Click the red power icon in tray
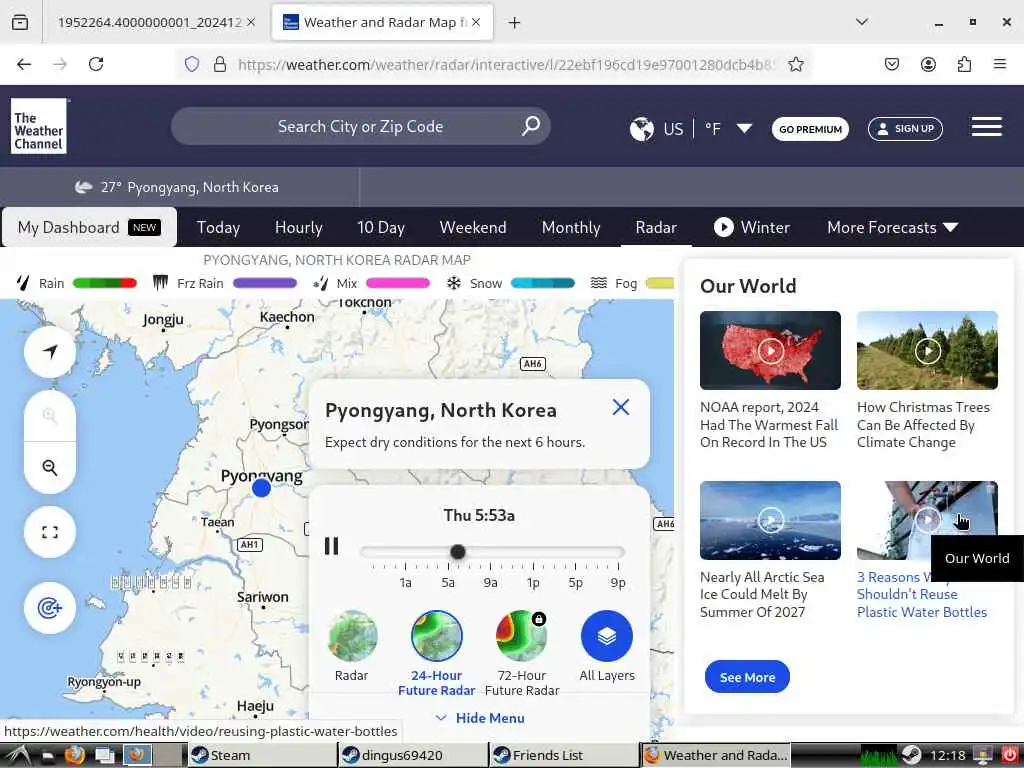The height and width of the screenshot is (768, 1024). pyautogui.click(x=1010, y=755)
